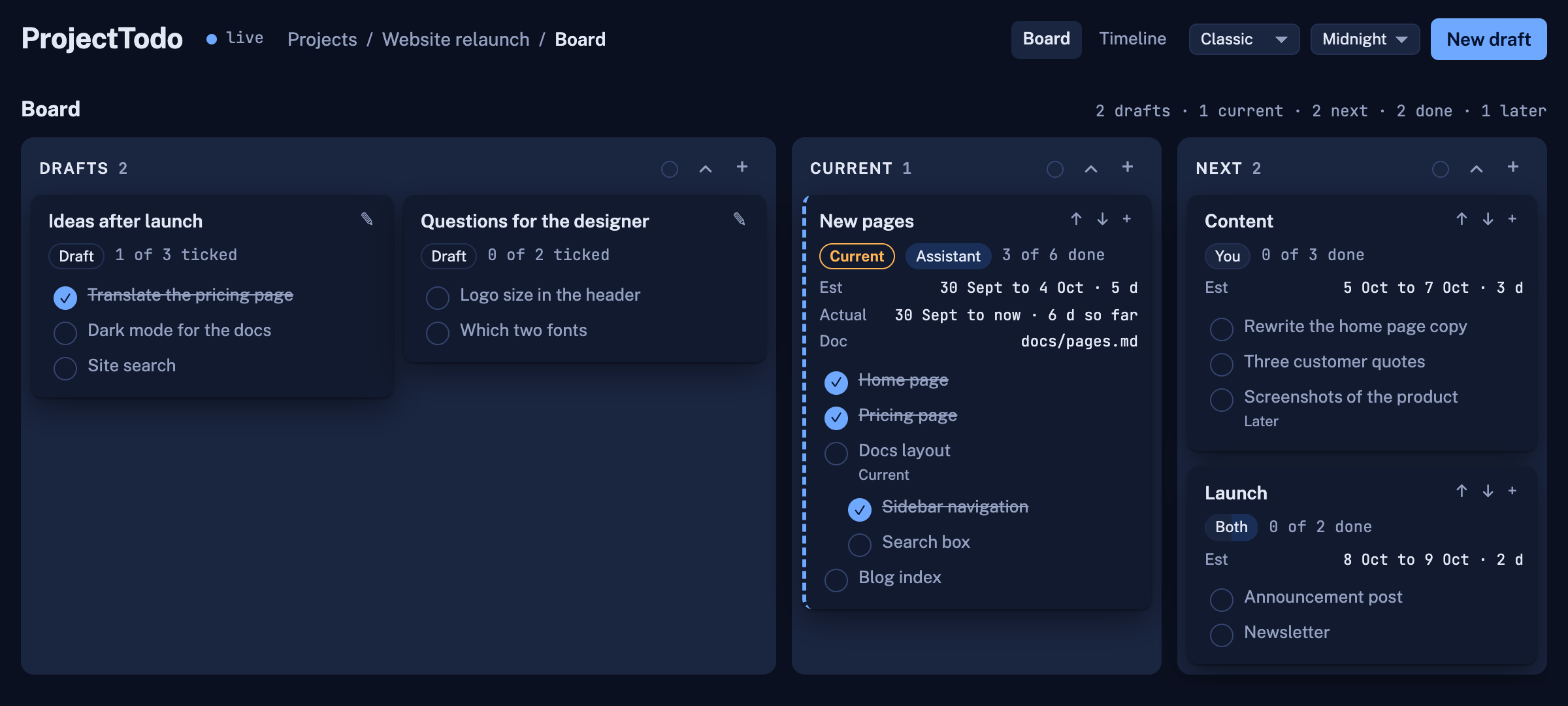Uncheck Translate the pricing page
Viewport: 1568px width, 706px height.
65,298
